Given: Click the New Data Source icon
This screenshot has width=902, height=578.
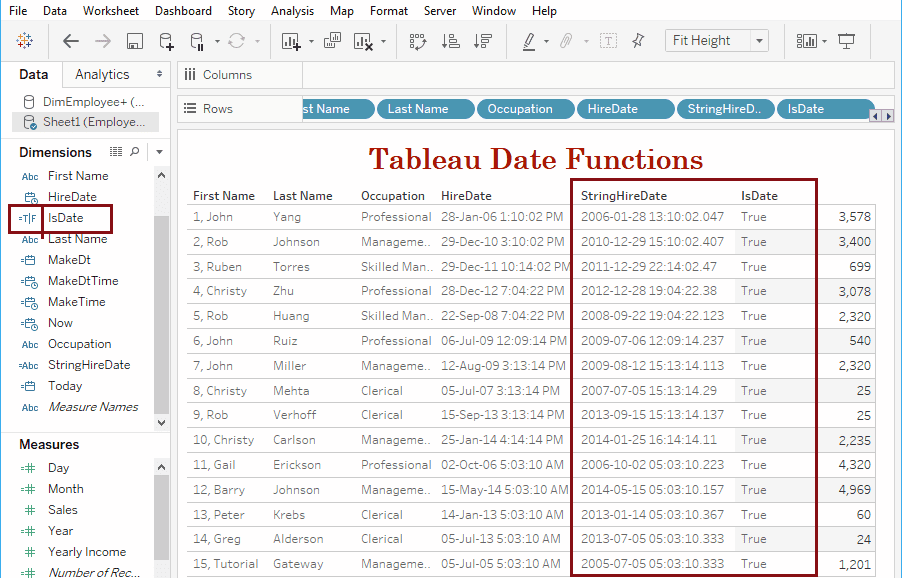Looking at the screenshot, I should (166, 41).
